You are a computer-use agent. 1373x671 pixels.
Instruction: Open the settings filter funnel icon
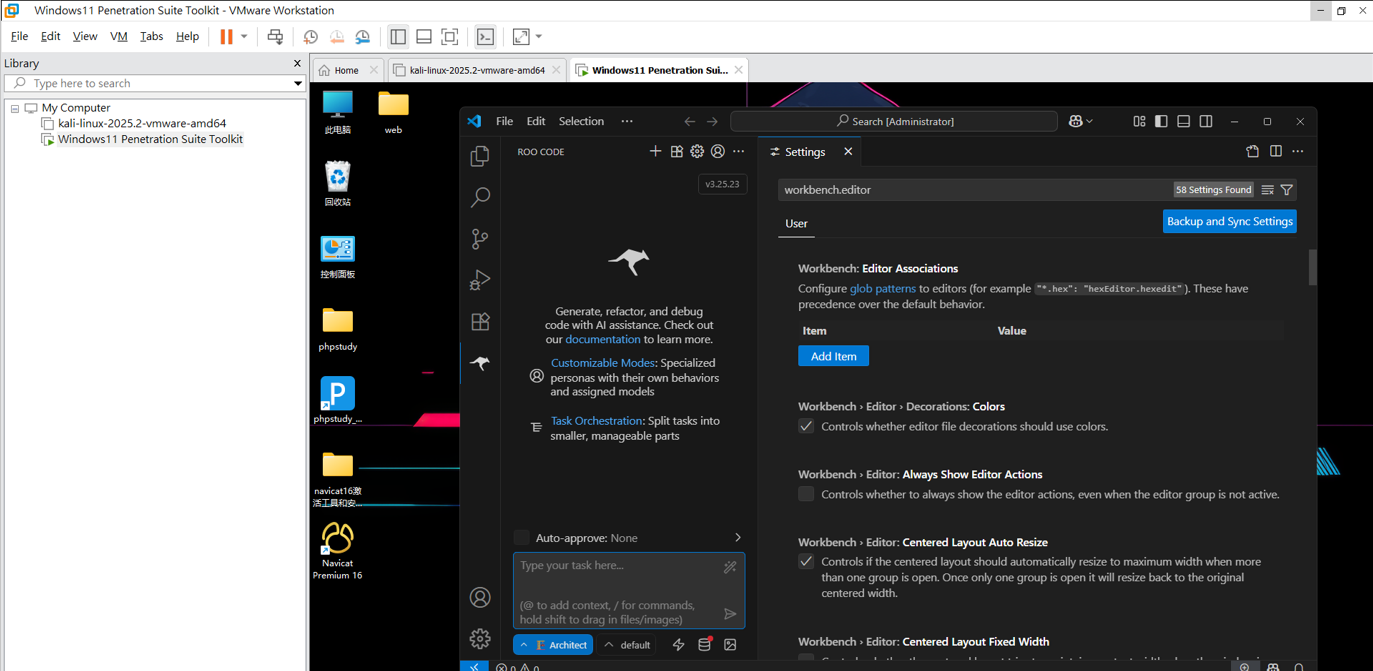click(x=1287, y=190)
